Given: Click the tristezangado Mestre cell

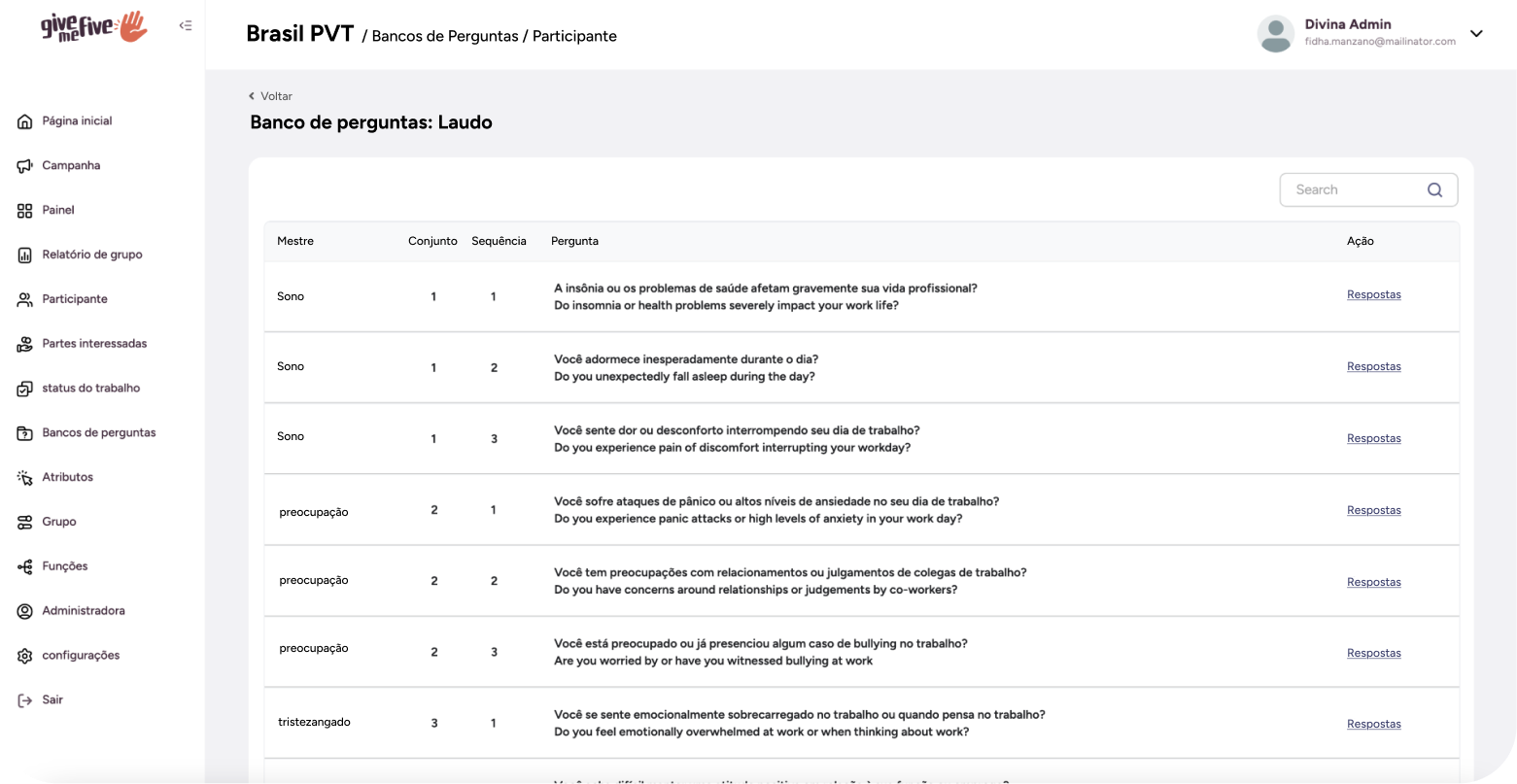Looking at the screenshot, I should coord(314,722).
